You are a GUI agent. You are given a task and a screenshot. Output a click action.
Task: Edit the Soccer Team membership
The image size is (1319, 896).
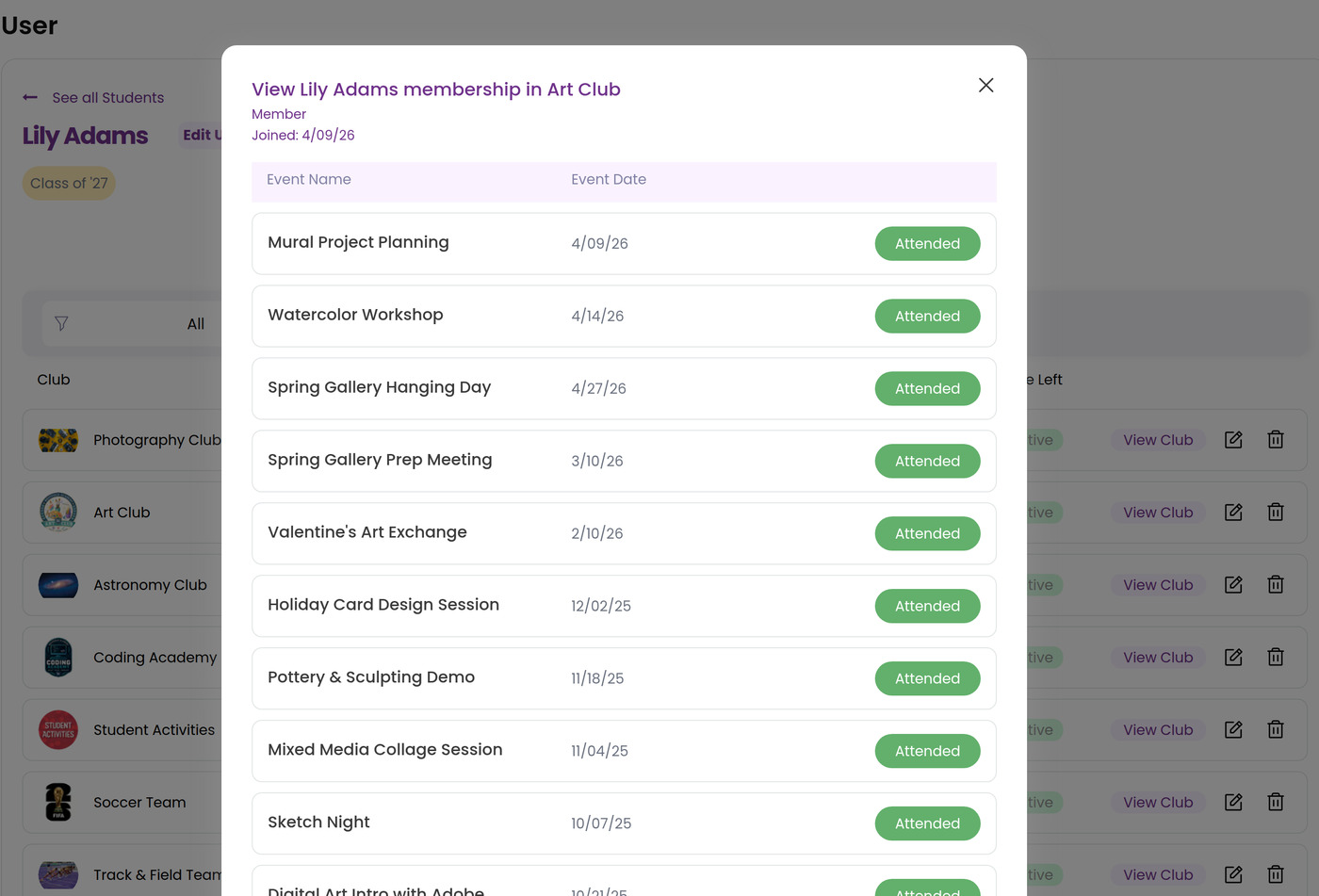pos(1233,802)
